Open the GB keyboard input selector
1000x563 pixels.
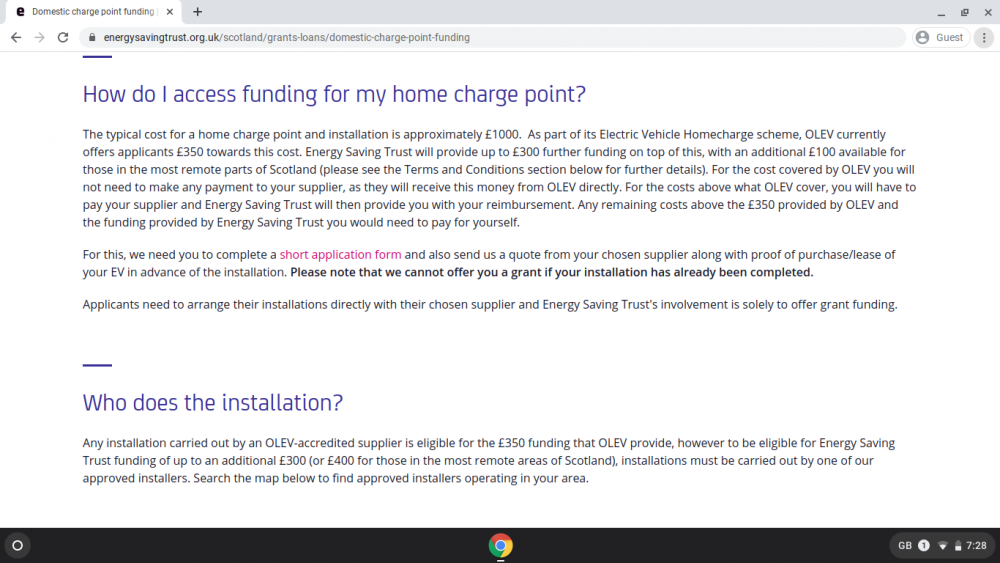coord(904,546)
